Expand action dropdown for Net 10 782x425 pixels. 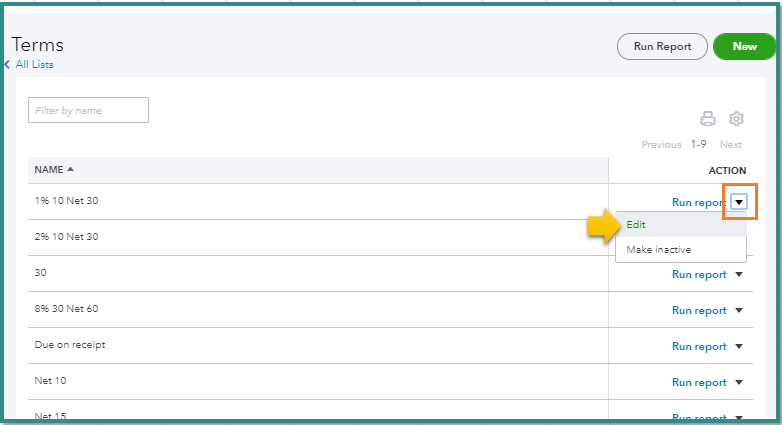[x=739, y=382]
